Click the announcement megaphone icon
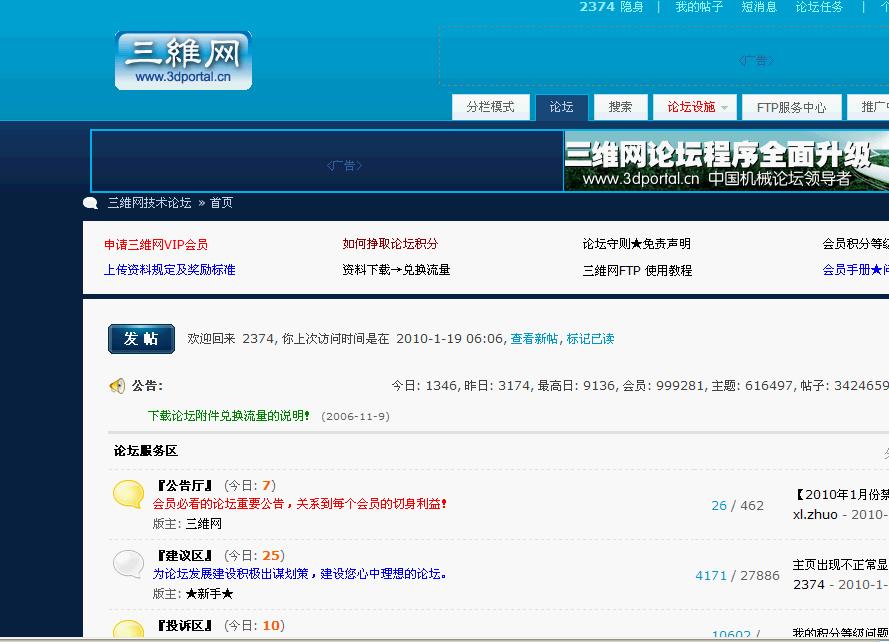Screen dimensions: 889x642 (x=117, y=386)
